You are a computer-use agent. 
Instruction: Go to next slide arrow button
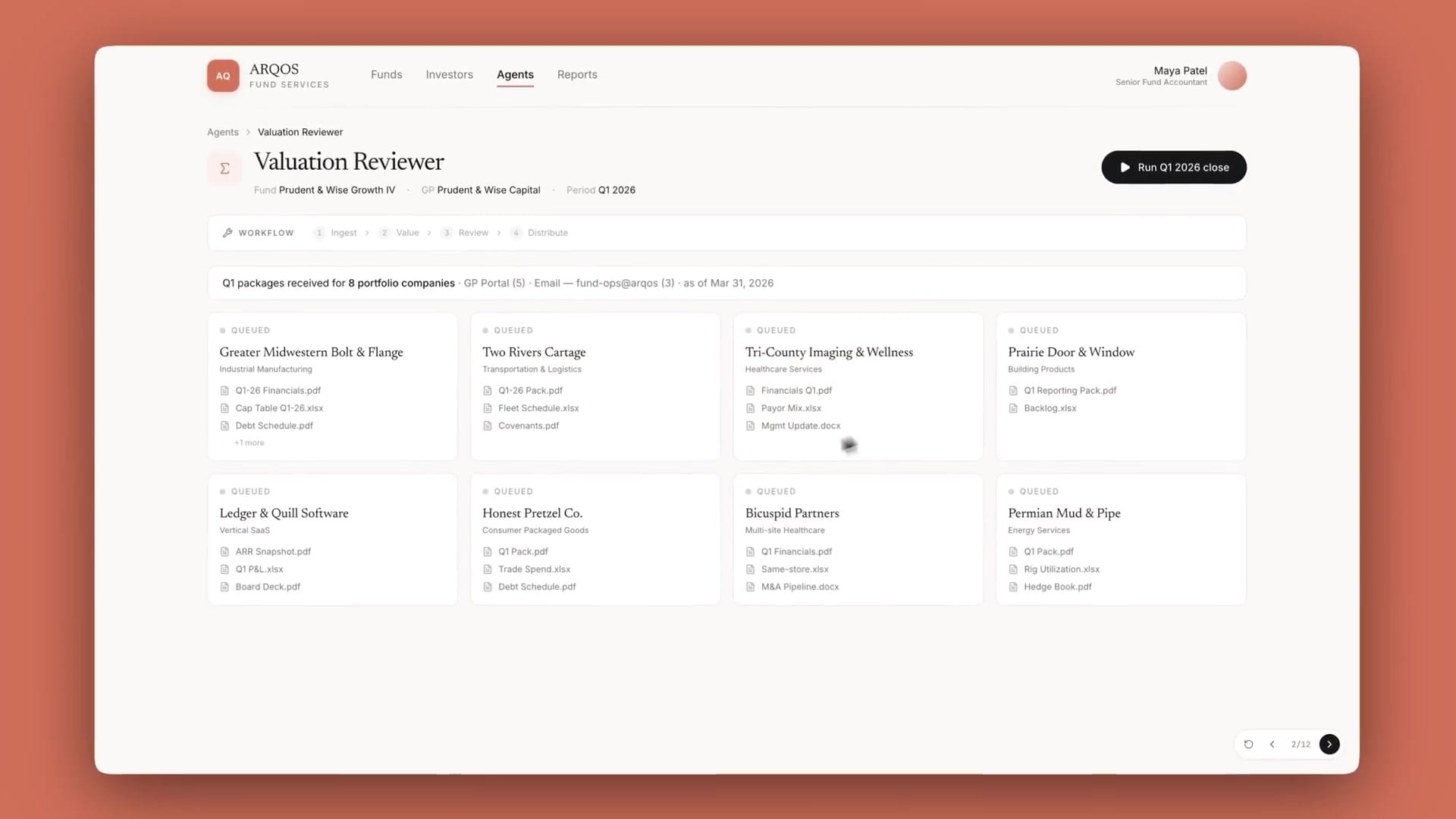[1329, 744]
